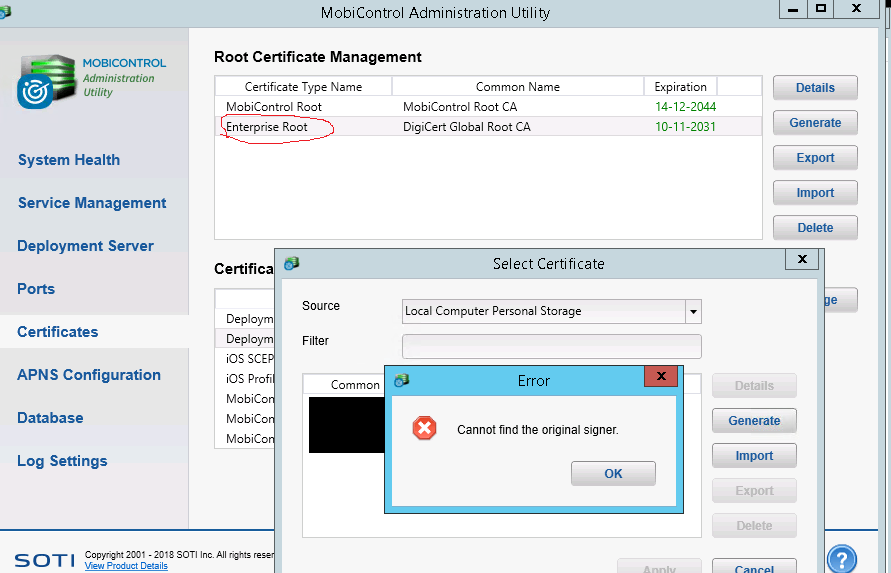The height and width of the screenshot is (573, 891).
Task: Open the Ports section
Action: [x=36, y=289]
